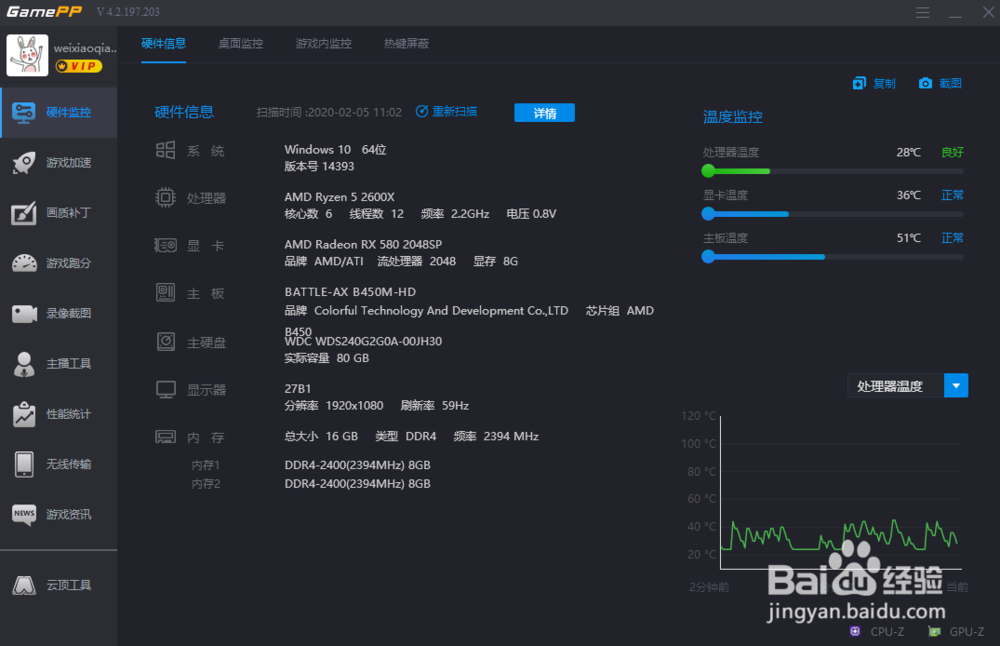Image resolution: width=1000 pixels, height=646 pixels.
Task: Switch to 热键屏蔽 tab
Action: point(406,43)
